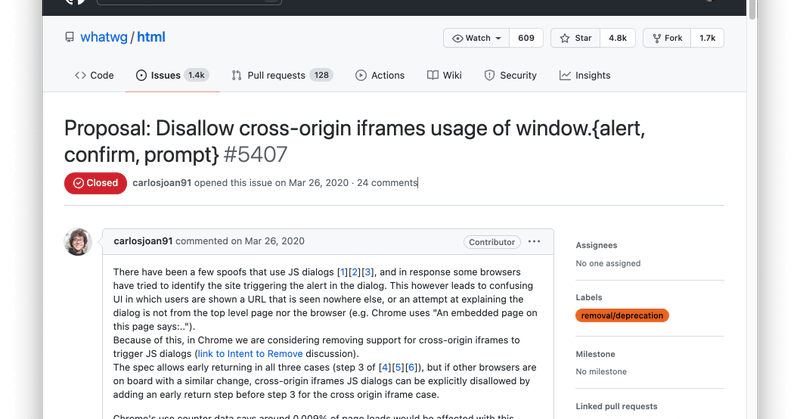
Task: Open the html repository link
Action: point(151,37)
